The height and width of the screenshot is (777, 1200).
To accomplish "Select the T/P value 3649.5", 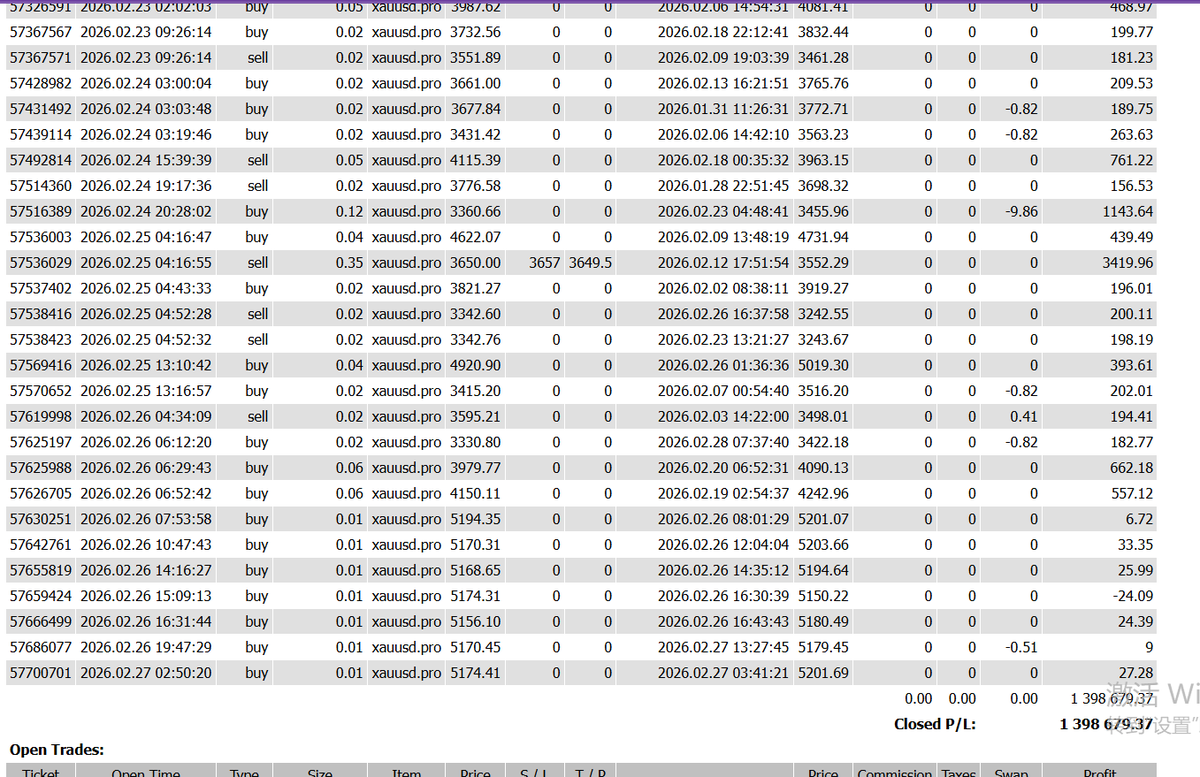I will (x=590, y=263).
